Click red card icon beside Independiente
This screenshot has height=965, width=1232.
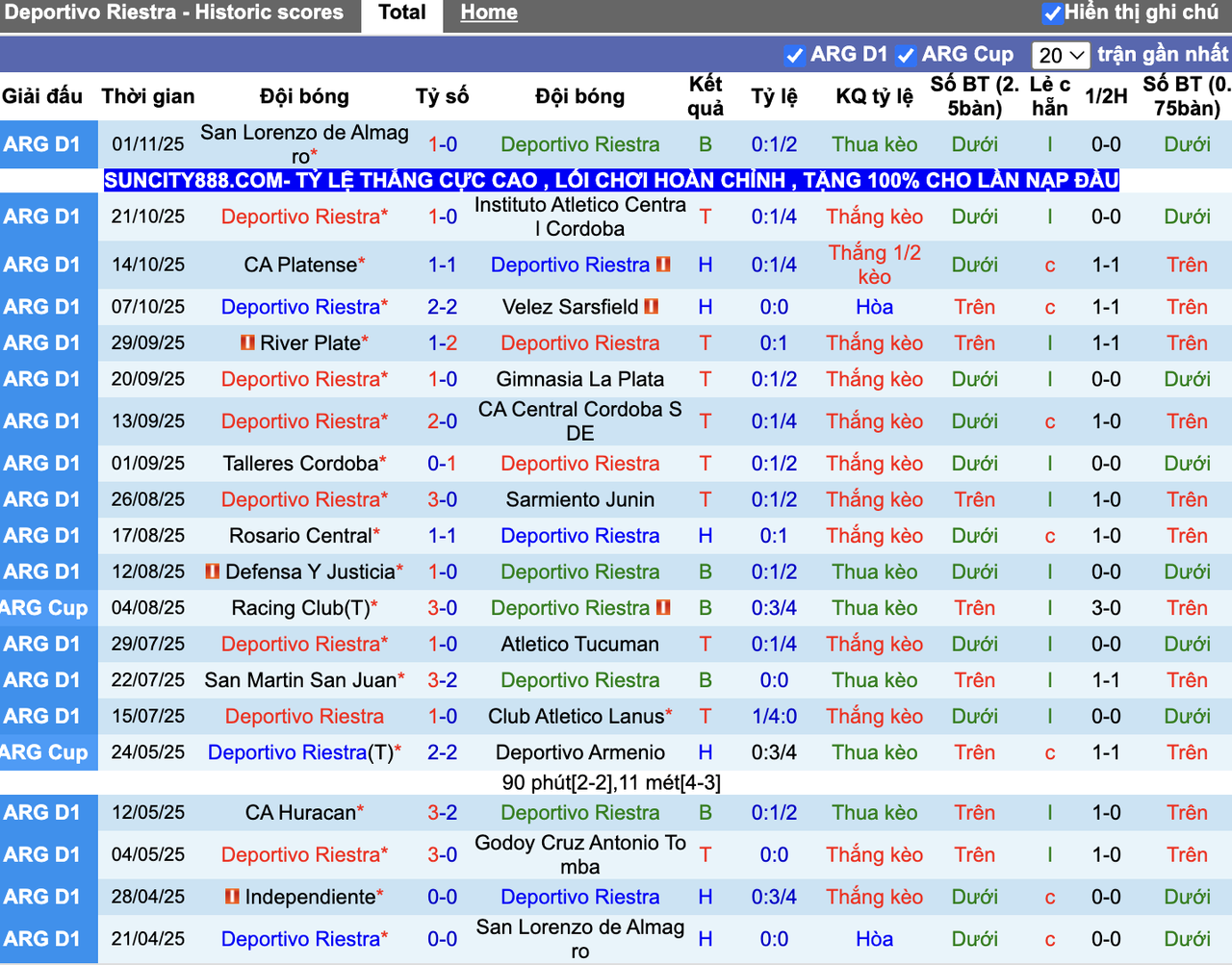[232, 897]
